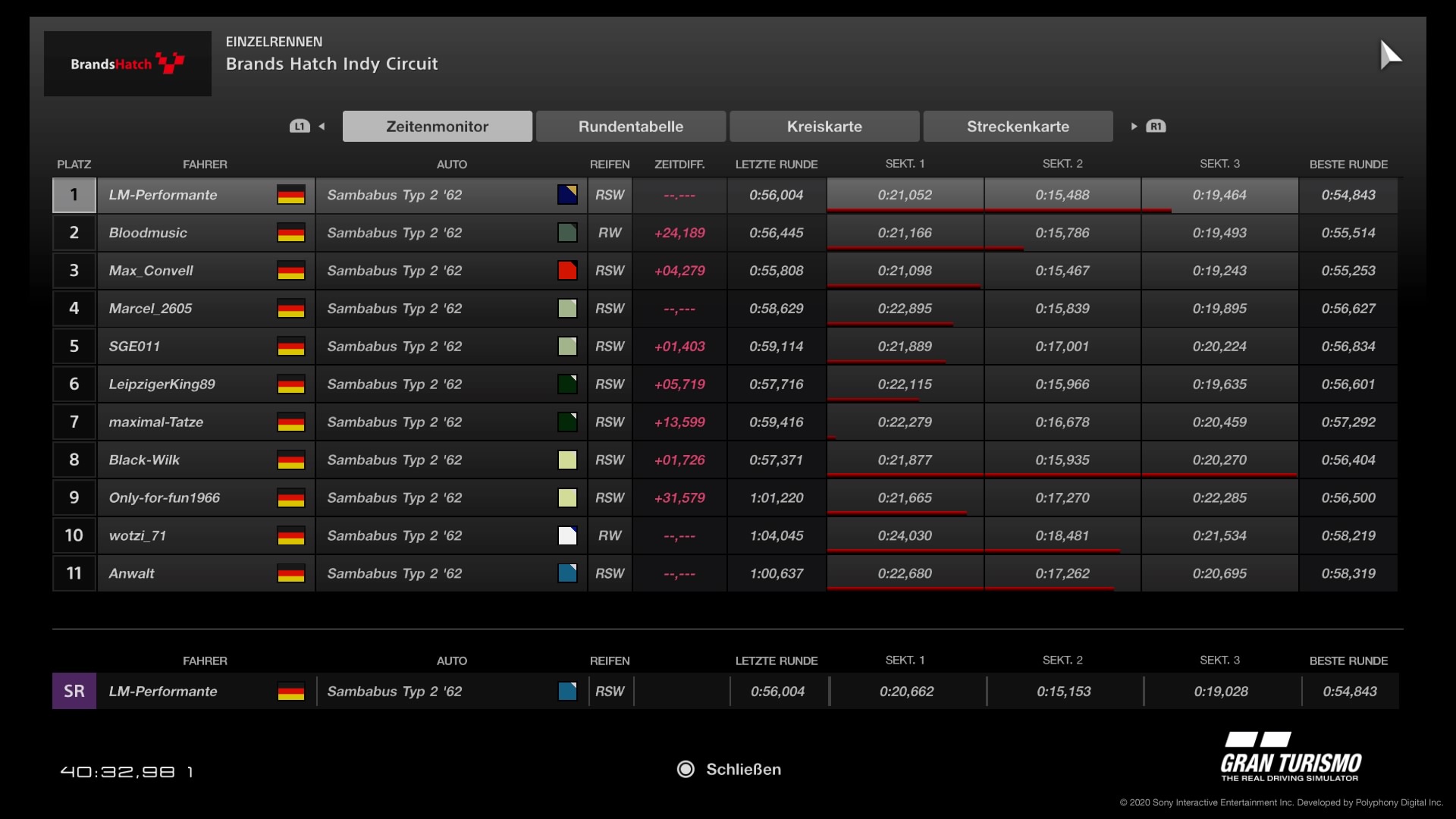Click wotzi_71's white car color swatch

point(567,536)
